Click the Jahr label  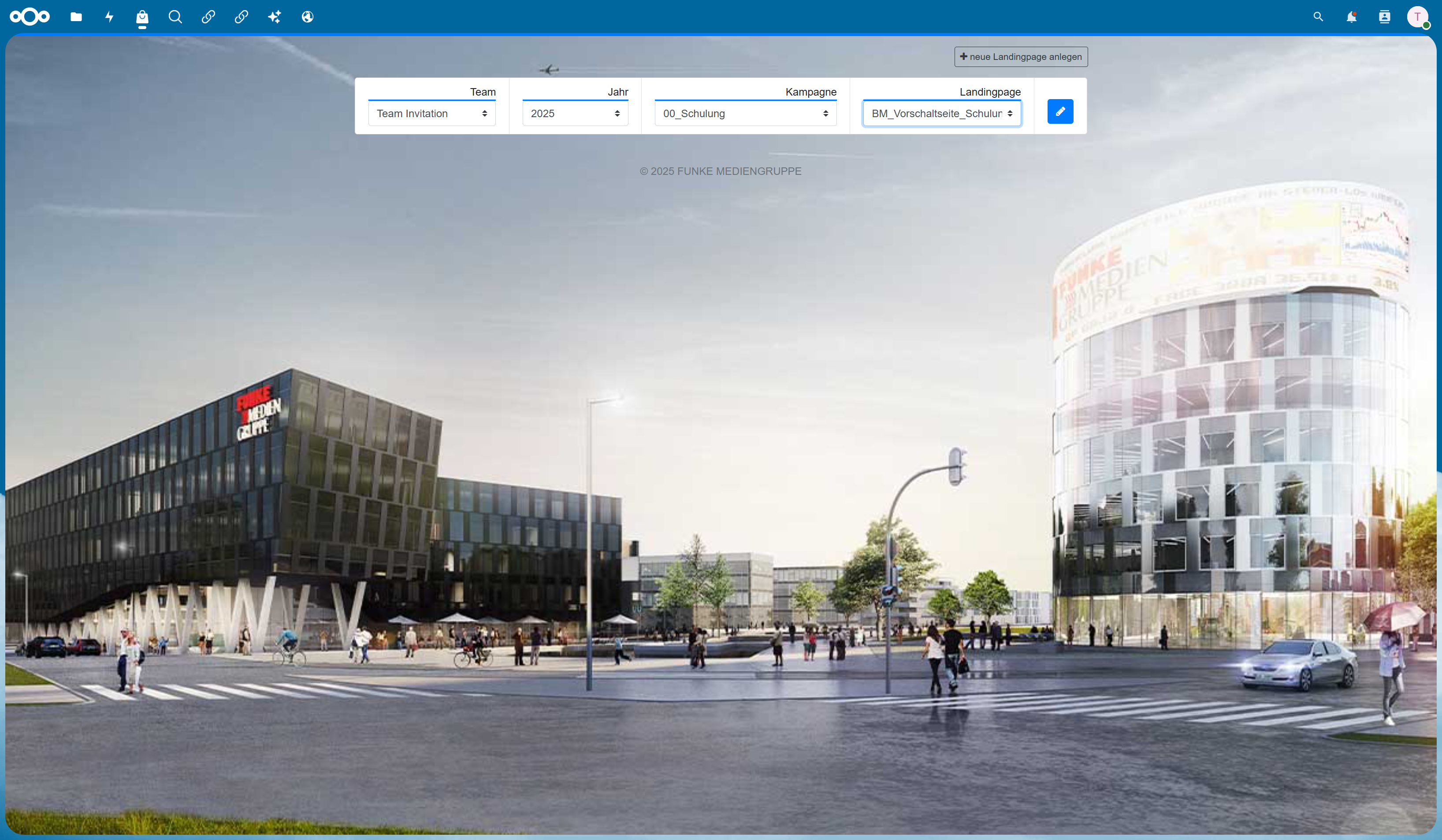pos(618,92)
